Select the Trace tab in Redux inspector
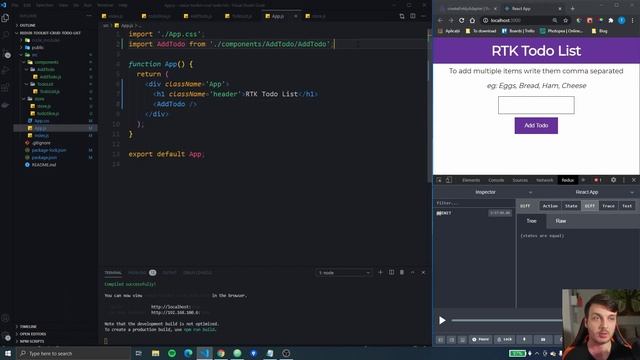The image size is (640, 360). [x=608, y=206]
